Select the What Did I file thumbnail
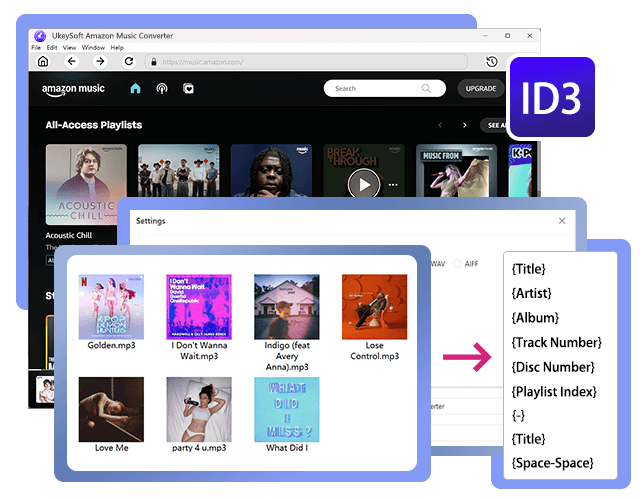Viewport: 640px width, 500px height. click(287, 409)
